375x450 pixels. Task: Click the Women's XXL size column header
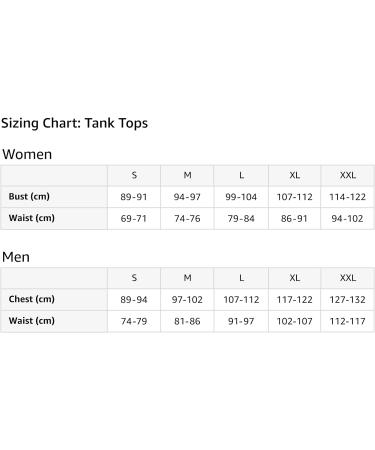(x=348, y=175)
